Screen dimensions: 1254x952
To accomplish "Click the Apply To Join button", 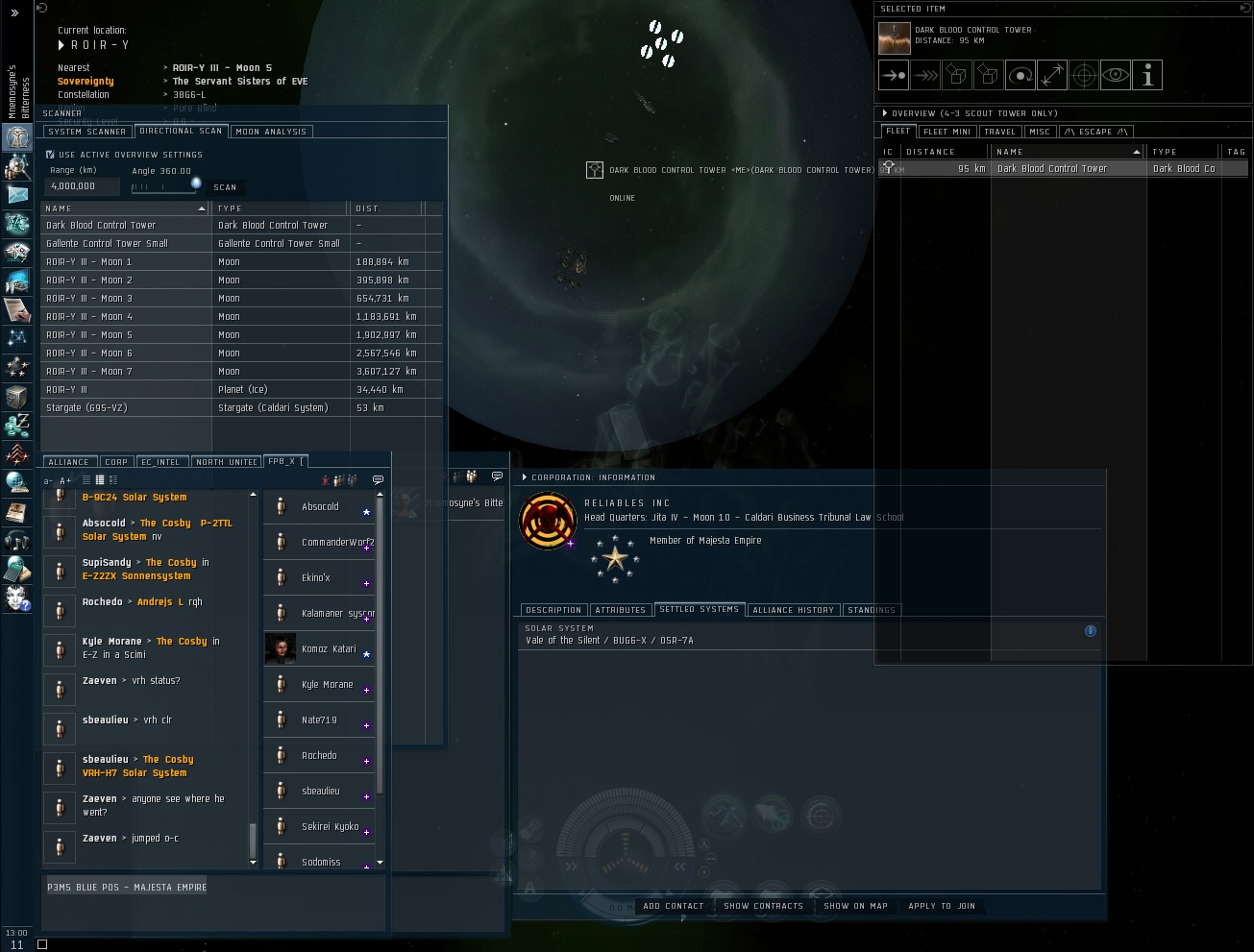I will point(942,906).
